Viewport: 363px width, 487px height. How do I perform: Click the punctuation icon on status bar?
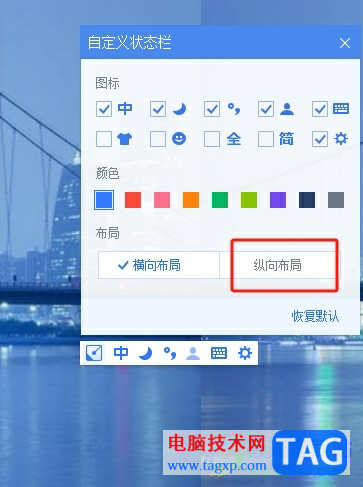click(x=169, y=353)
